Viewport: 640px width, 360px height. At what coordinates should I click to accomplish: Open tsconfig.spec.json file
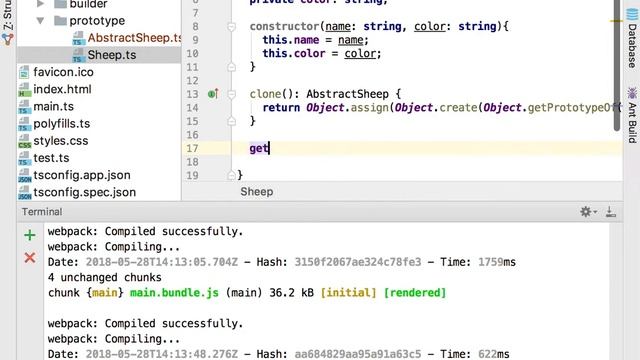point(84,192)
